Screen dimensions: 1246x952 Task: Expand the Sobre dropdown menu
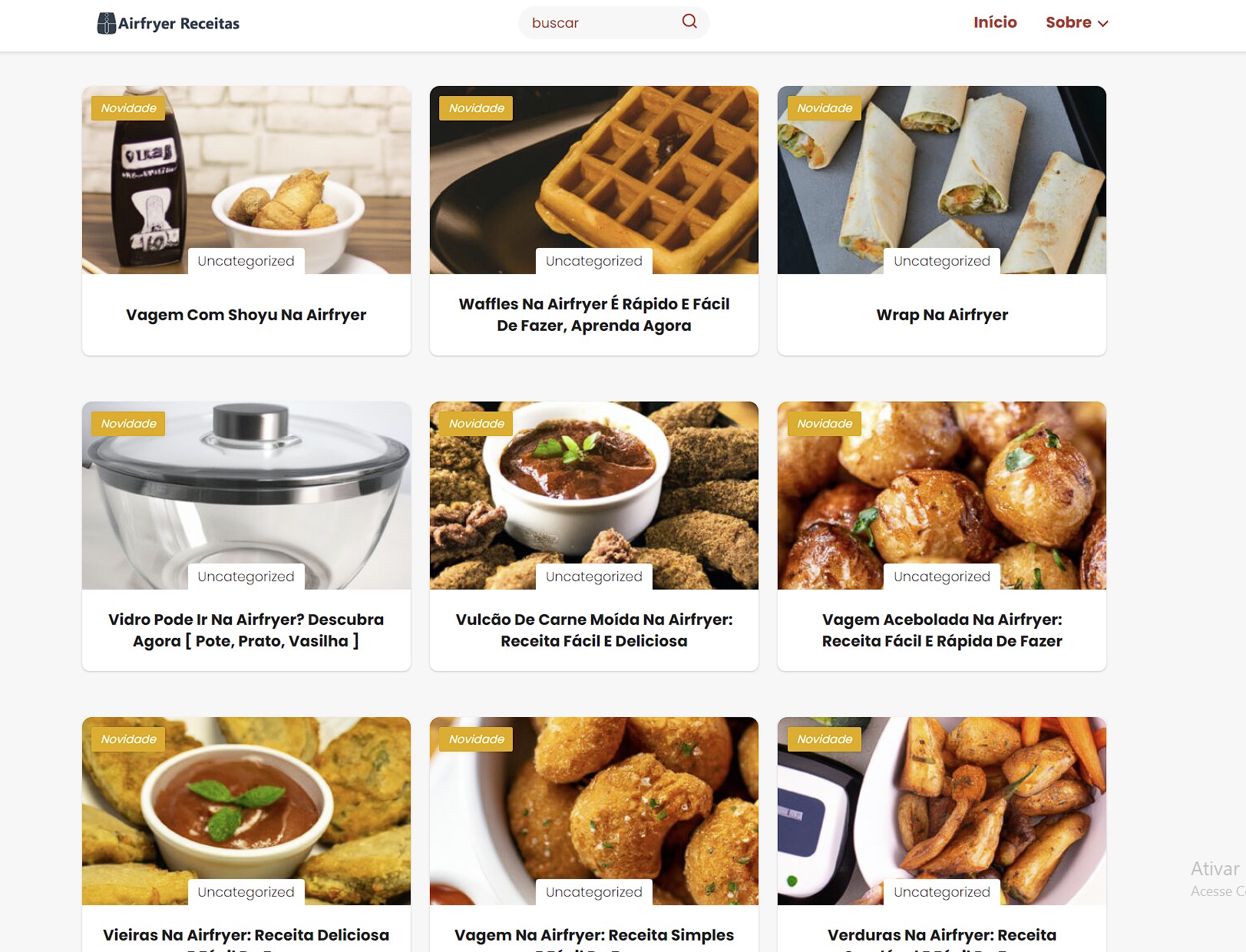[1076, 22]
